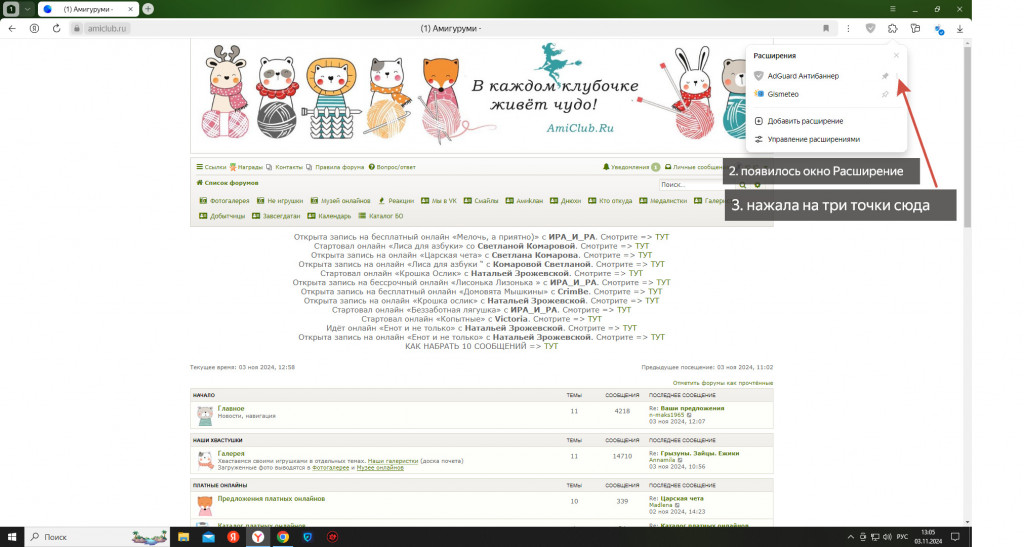Click the extensions puzzle icon in toolbar
Image resolution: width=1024 pixels, height=547 pixels.
(892, 29)
